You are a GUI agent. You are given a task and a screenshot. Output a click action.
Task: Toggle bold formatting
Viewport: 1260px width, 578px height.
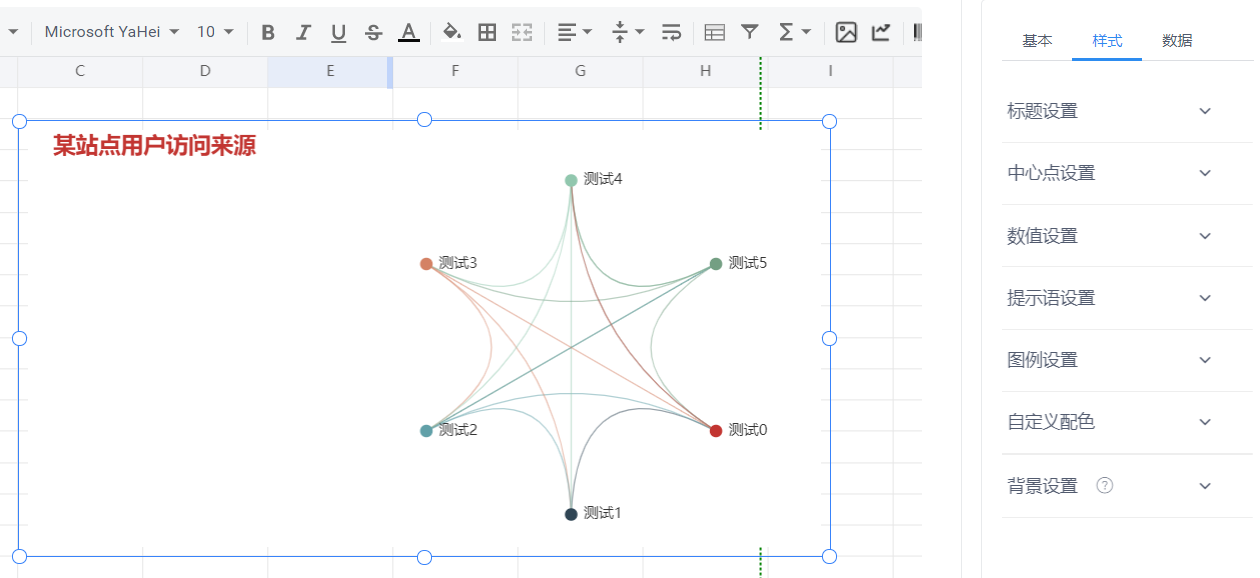point(268,32)
